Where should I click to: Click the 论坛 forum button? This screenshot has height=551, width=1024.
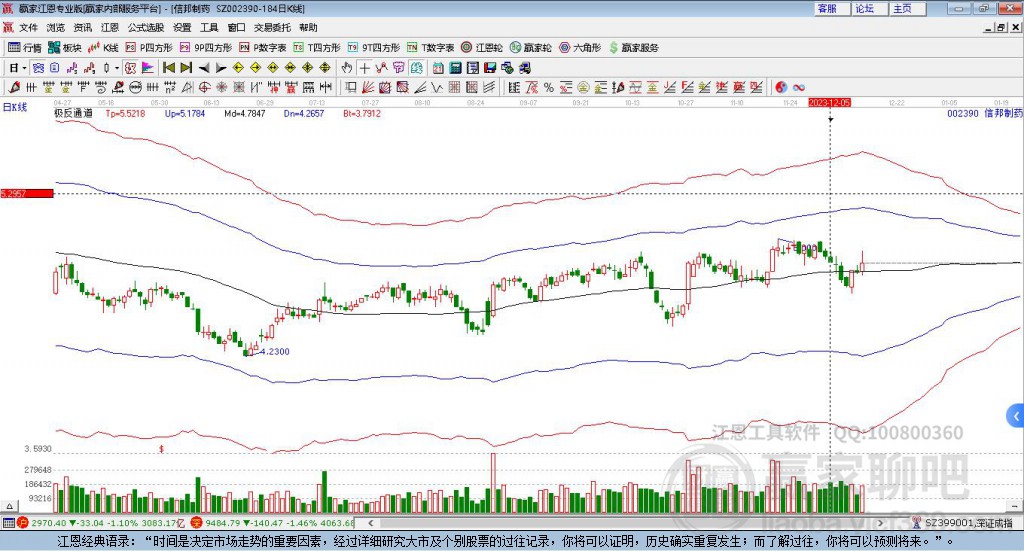click(x=869, y=8)
